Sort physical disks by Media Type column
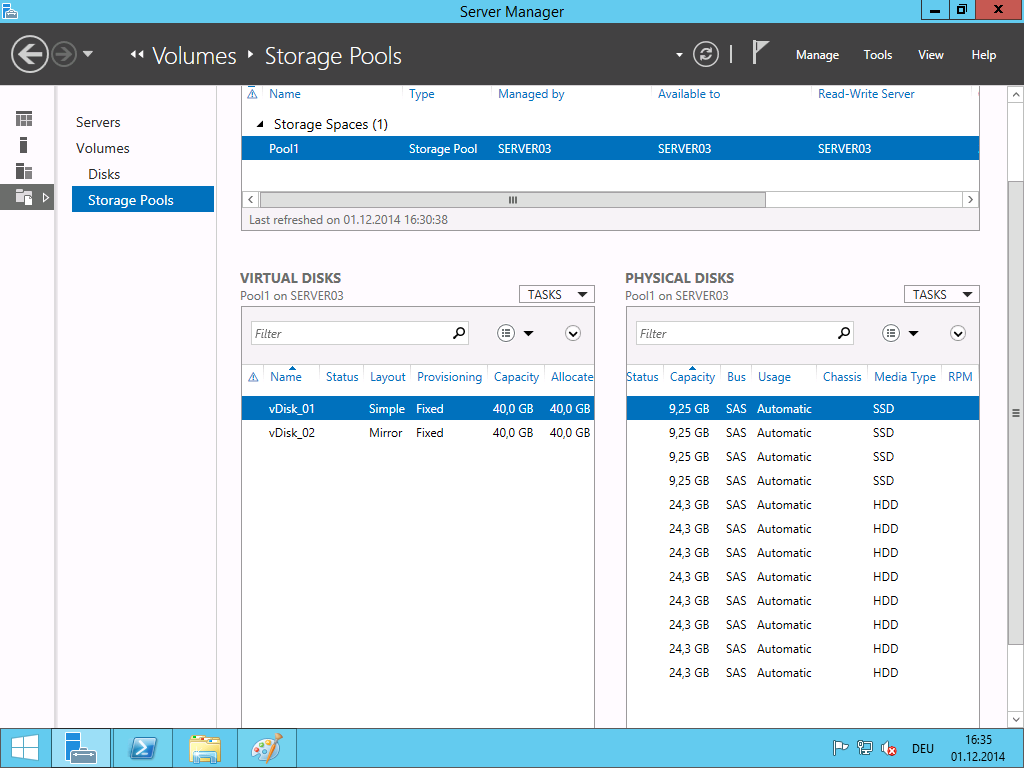Screen dimensions: 1024x768 point(904,377)
